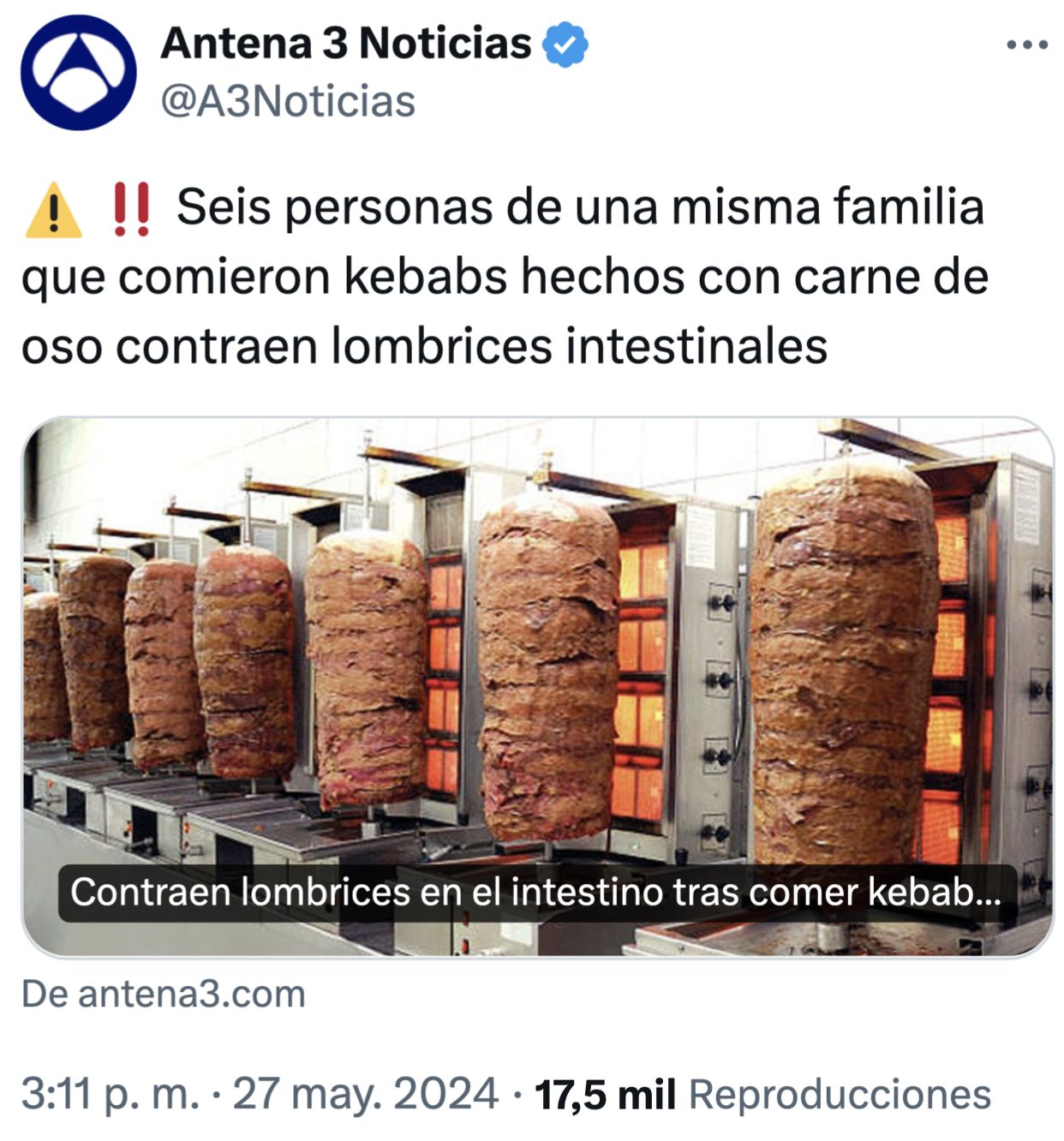Select the tweet text about kebabs

coord(505,277)
